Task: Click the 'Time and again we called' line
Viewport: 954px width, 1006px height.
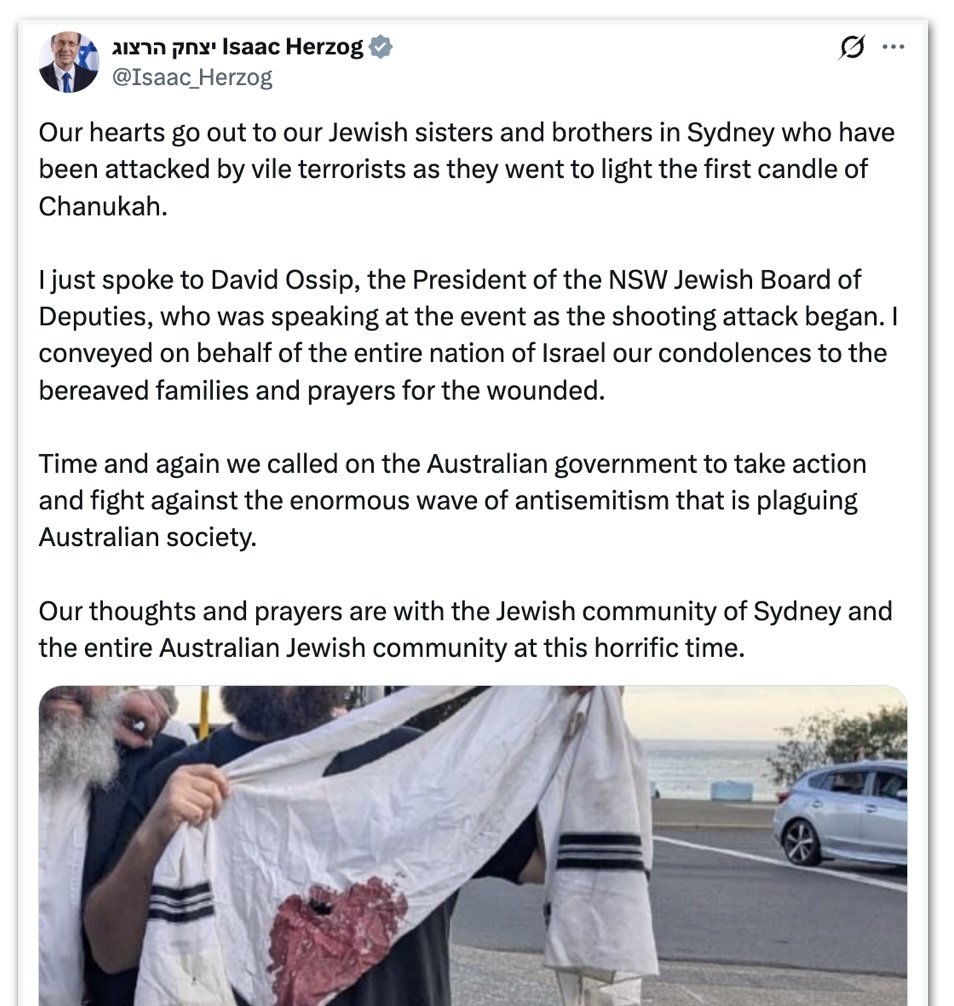Action: click(452, 464)
